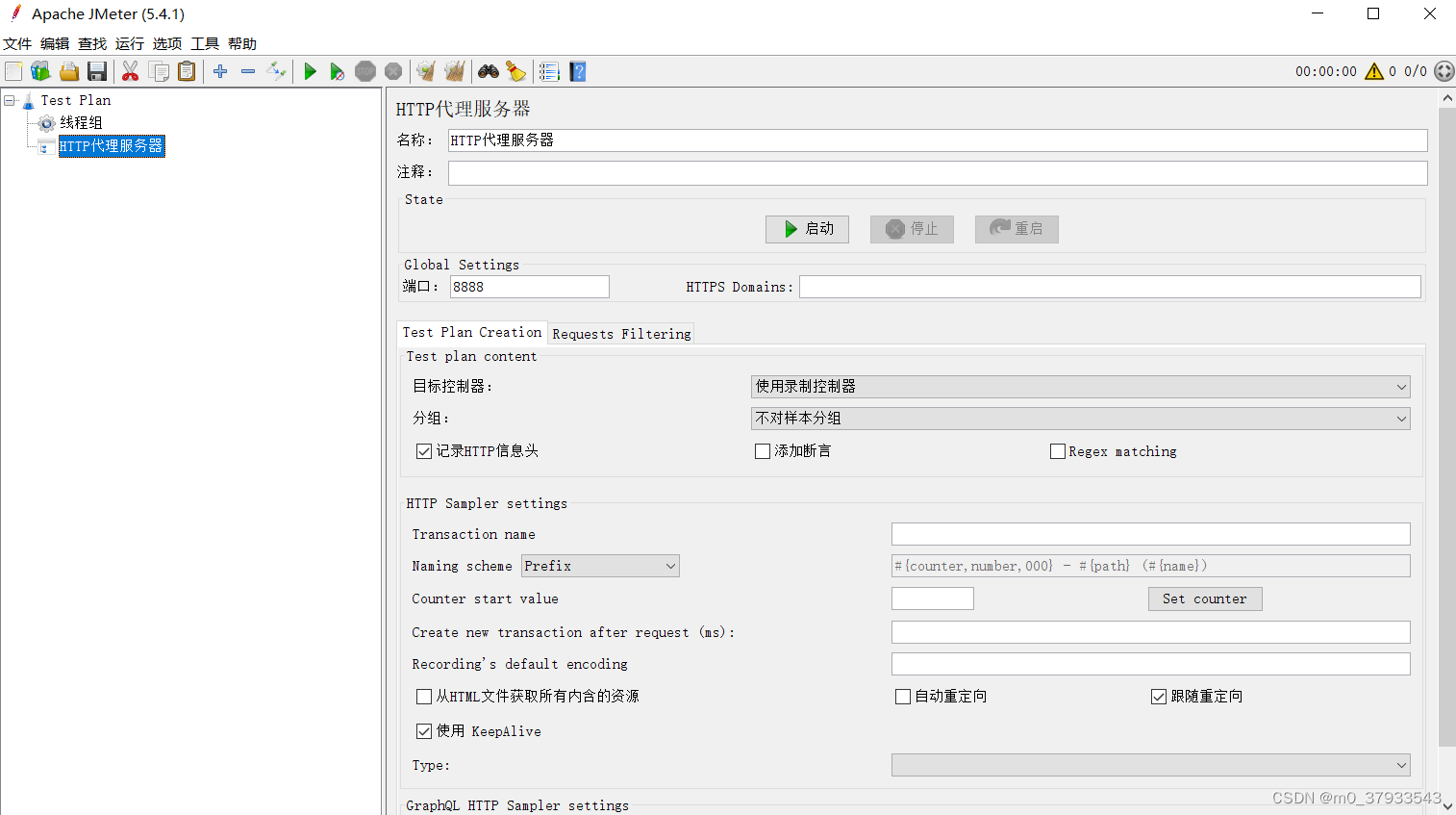Start the test with green arrow

[310, 71]
